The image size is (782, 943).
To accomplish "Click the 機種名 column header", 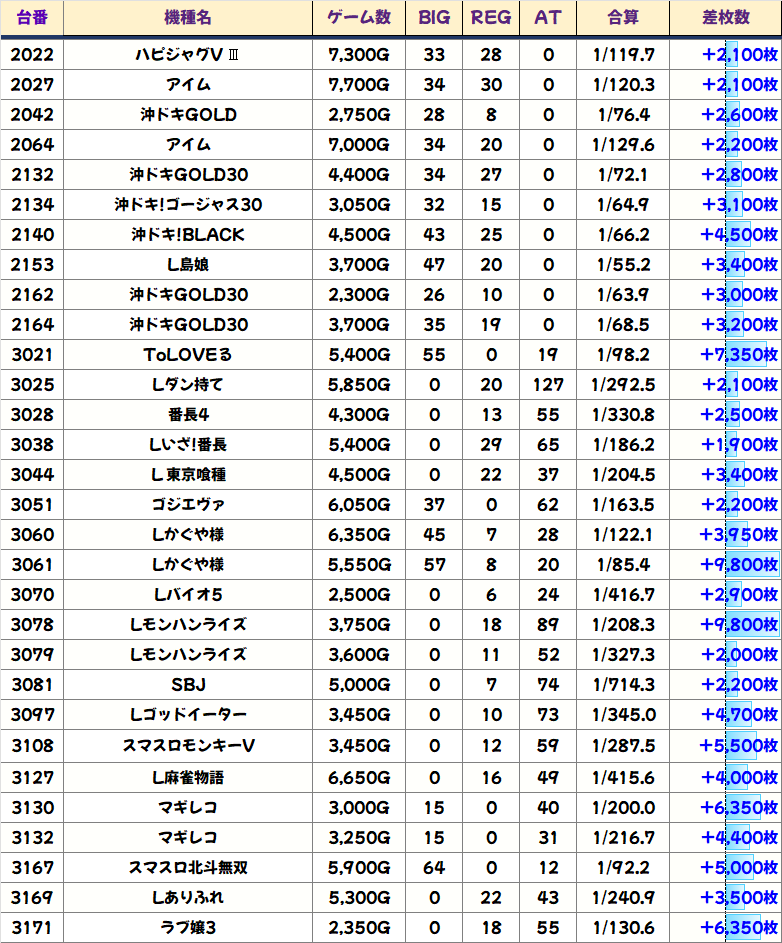I will coord(188,17).
